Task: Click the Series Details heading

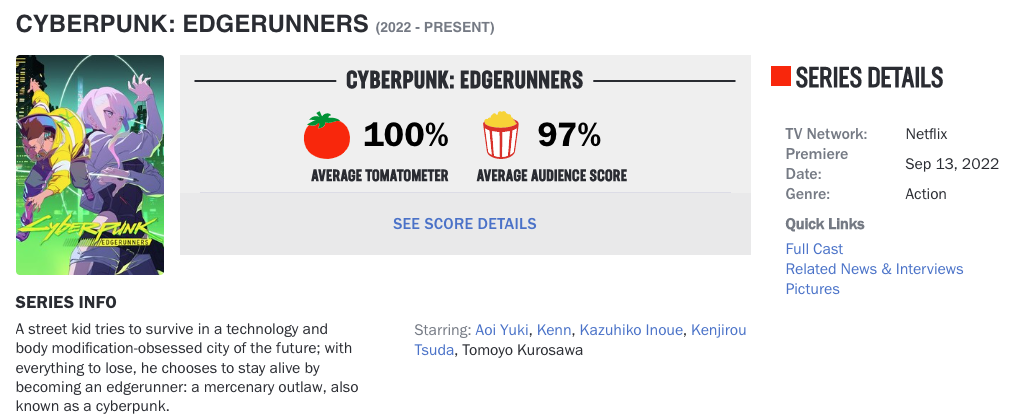Action: coord(869,77)
